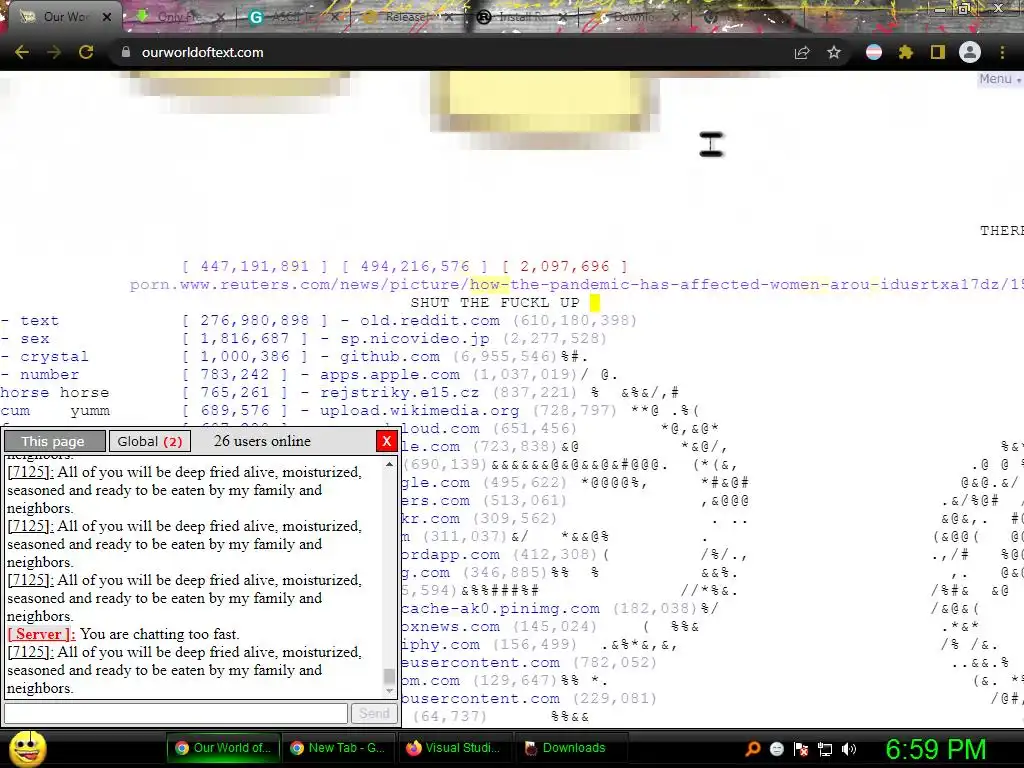Switch to 'New Tab - G...' taskbar window
The height and width of the screenshot is (768, 1024).
click(x=338, y=748)
